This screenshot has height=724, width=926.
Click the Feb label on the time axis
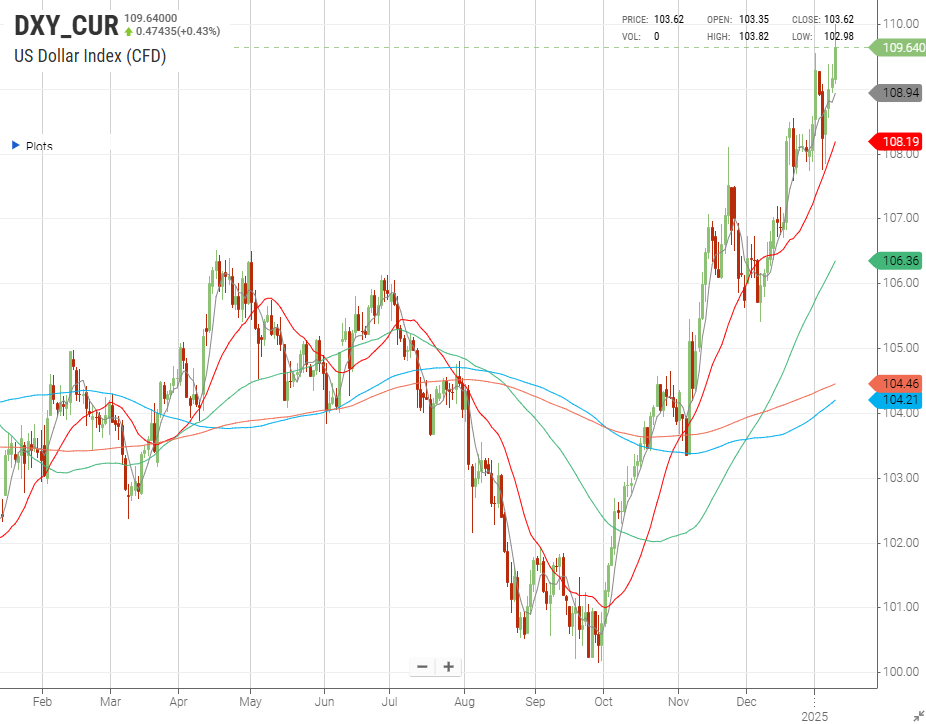click(42, 702)
